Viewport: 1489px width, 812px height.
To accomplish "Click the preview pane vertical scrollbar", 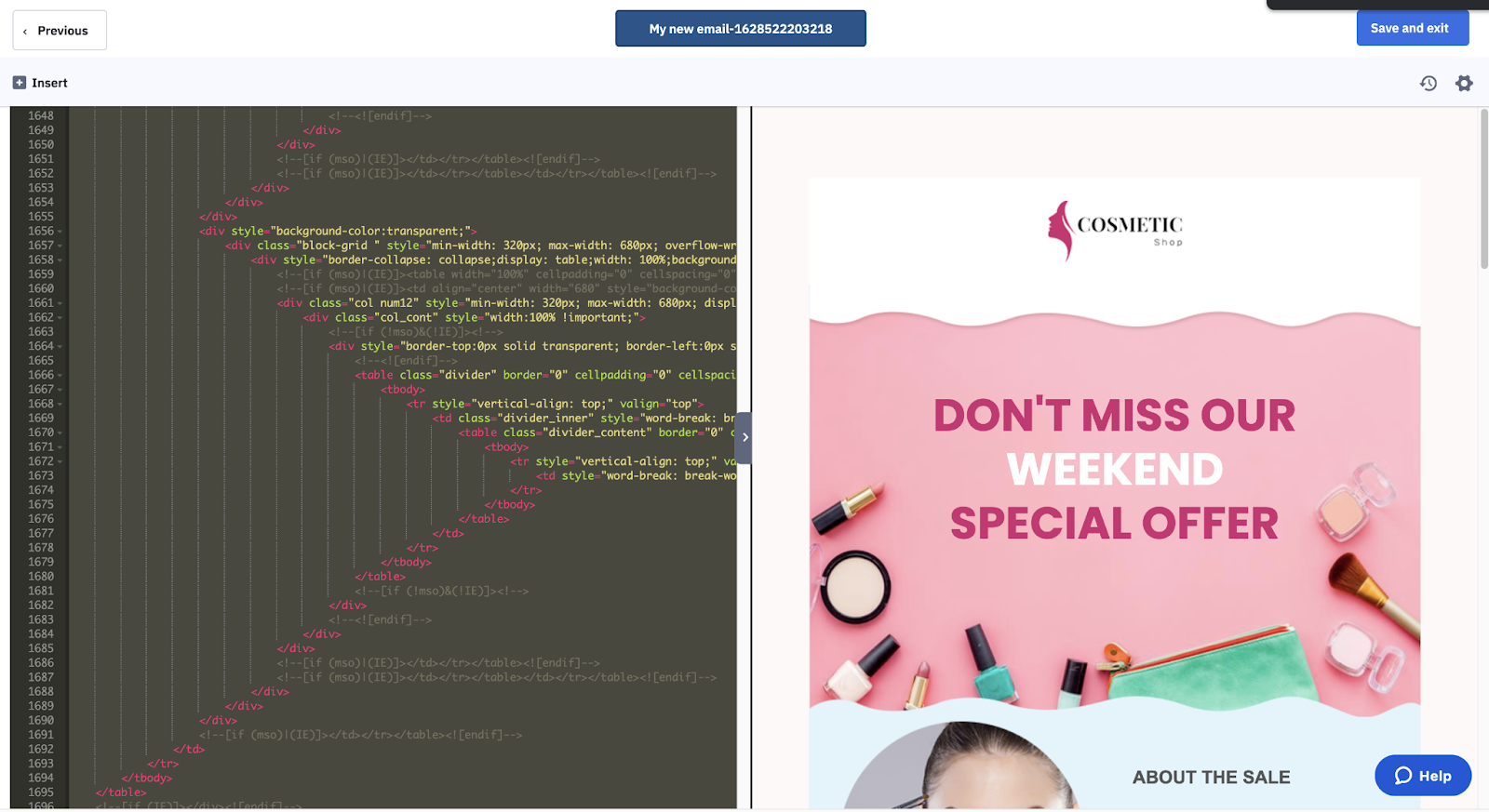I will click(1484, 190).
